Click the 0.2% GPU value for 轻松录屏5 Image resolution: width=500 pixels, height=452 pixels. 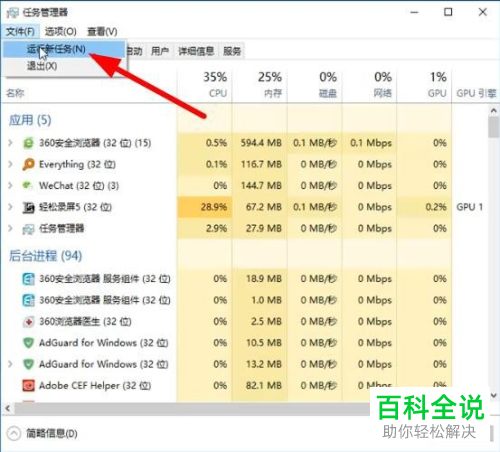(x=436, y=207)
